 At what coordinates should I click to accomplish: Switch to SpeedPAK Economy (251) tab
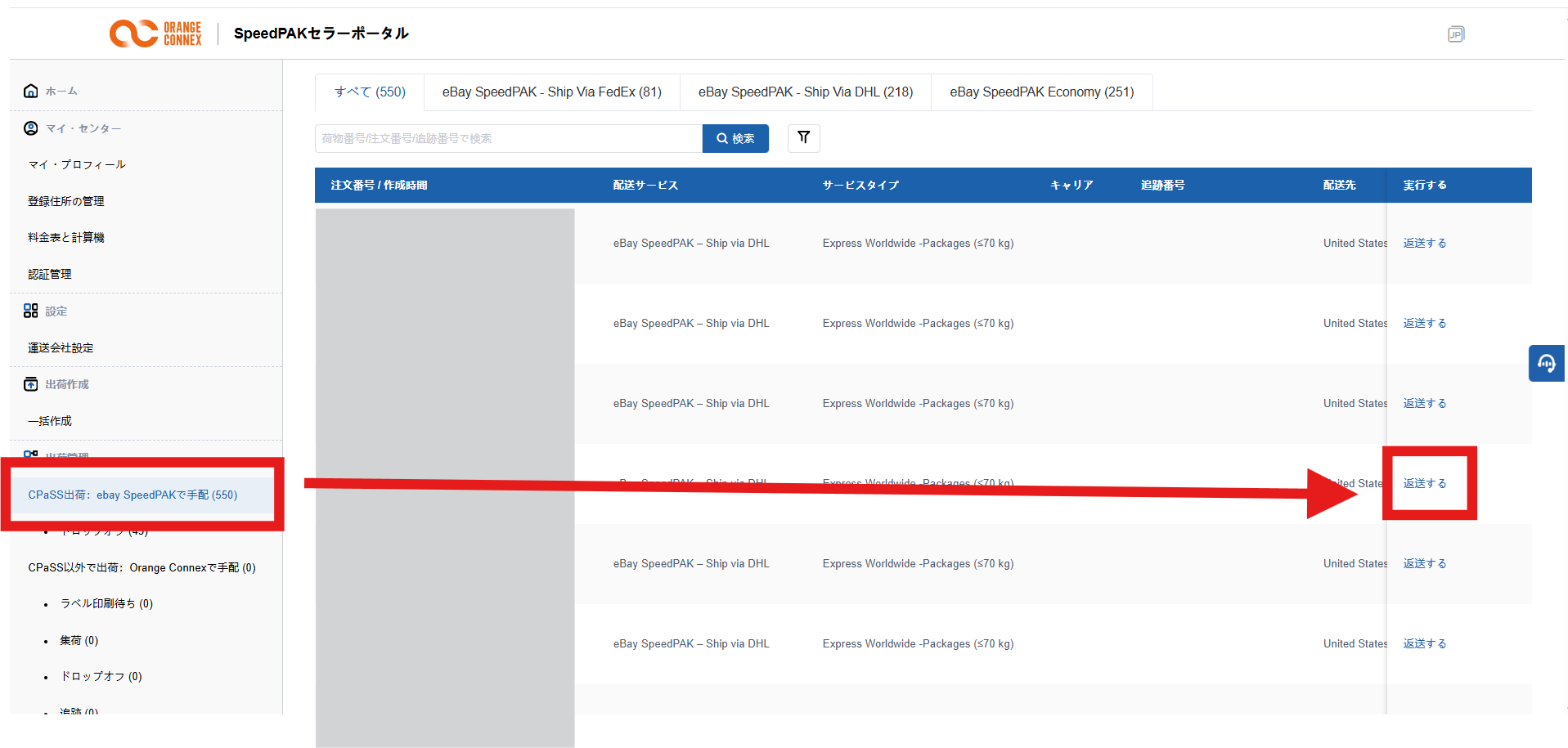click(1042, 92)
